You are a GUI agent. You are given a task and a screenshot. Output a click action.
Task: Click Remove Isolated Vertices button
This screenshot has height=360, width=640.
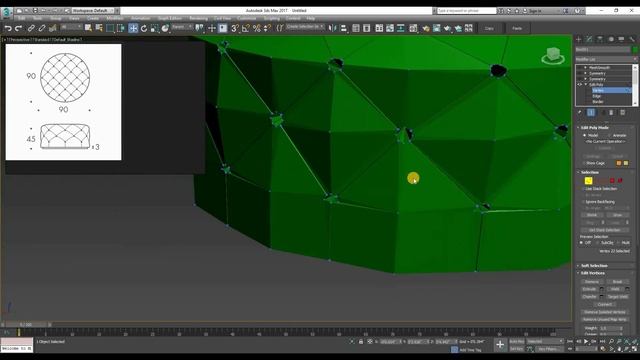click(604, 312)
